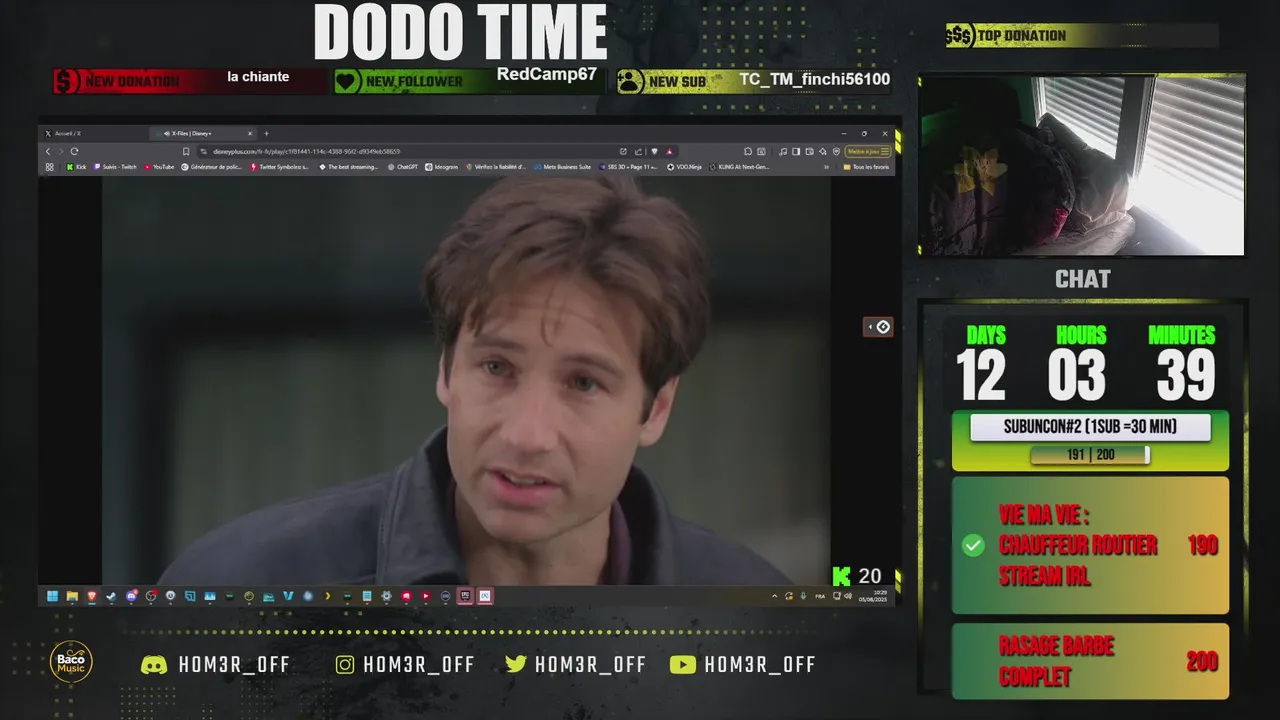Open the Suivis - Twitch bookmark

[116, 167]
